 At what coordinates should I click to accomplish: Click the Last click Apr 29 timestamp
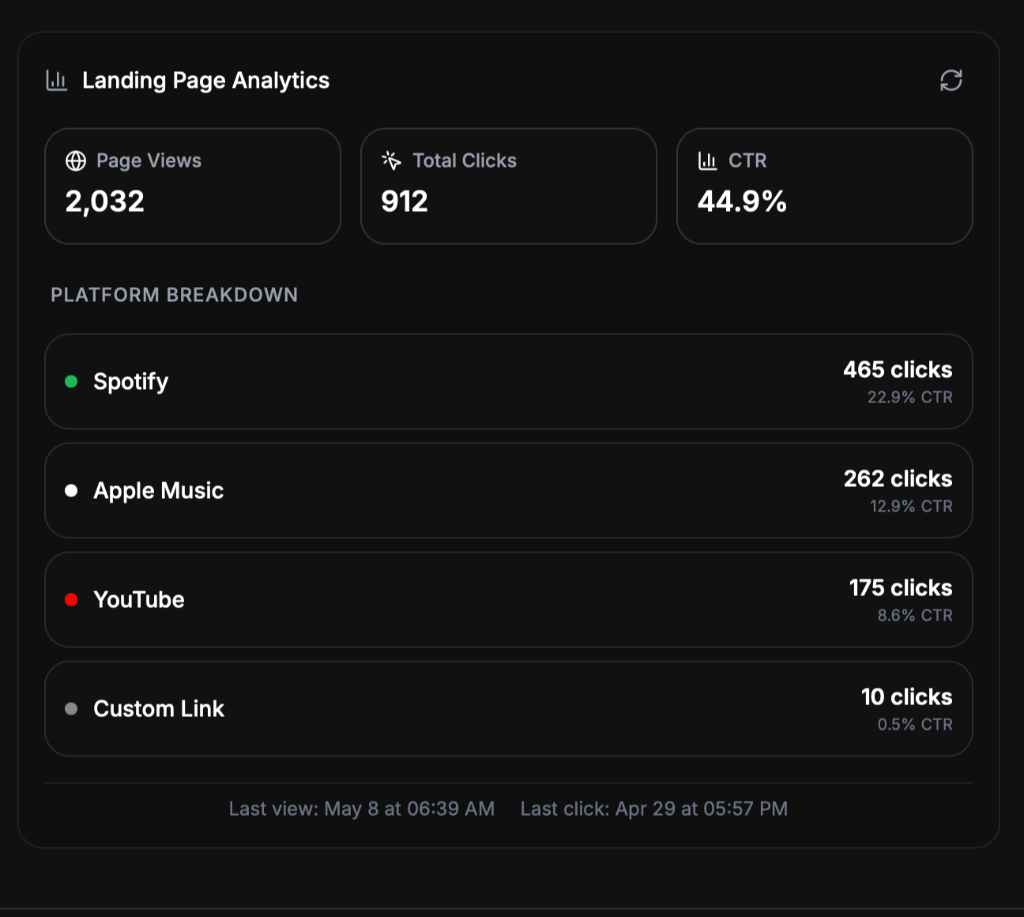tap(654, 809)
